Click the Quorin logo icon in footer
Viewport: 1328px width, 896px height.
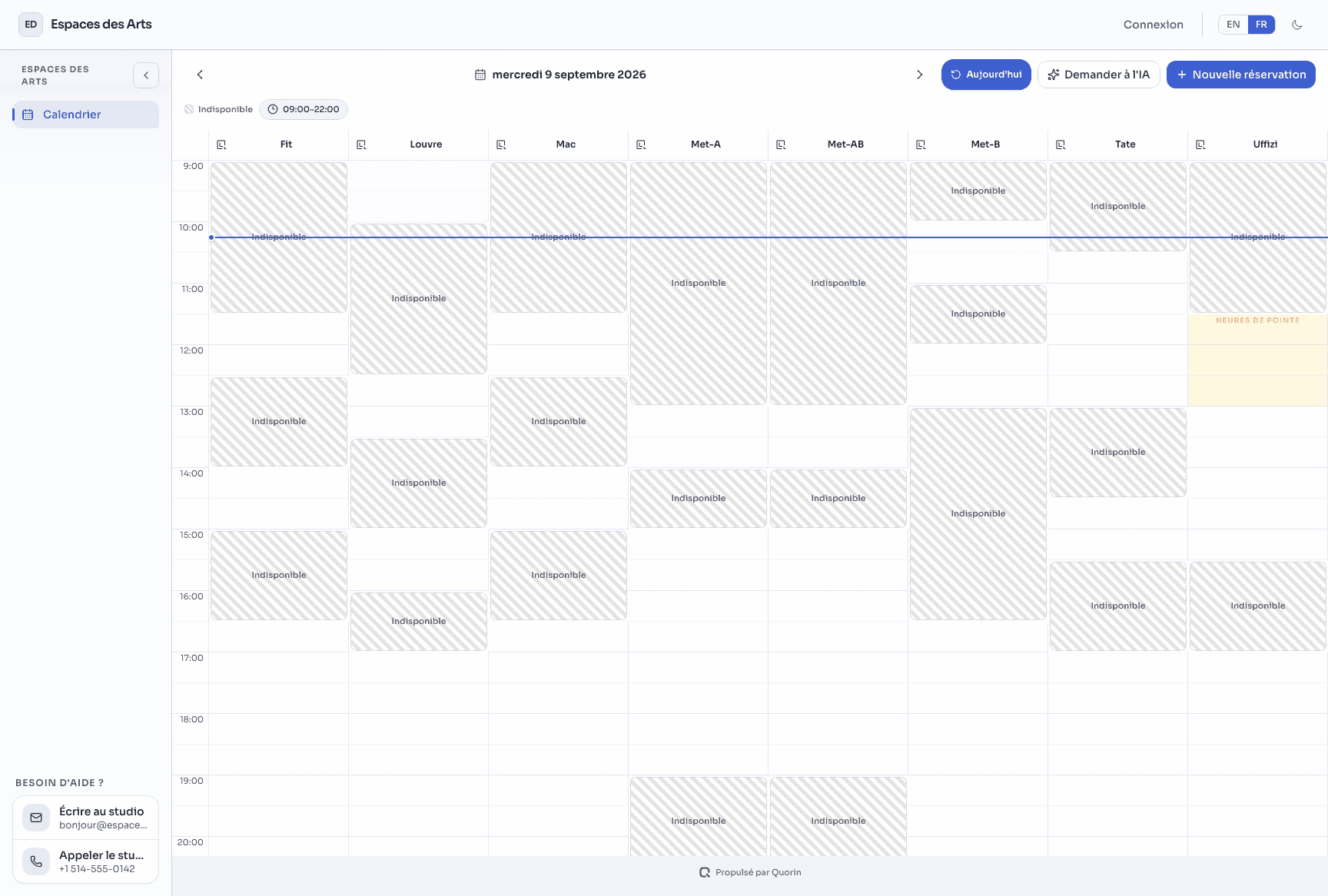(705, 872)
